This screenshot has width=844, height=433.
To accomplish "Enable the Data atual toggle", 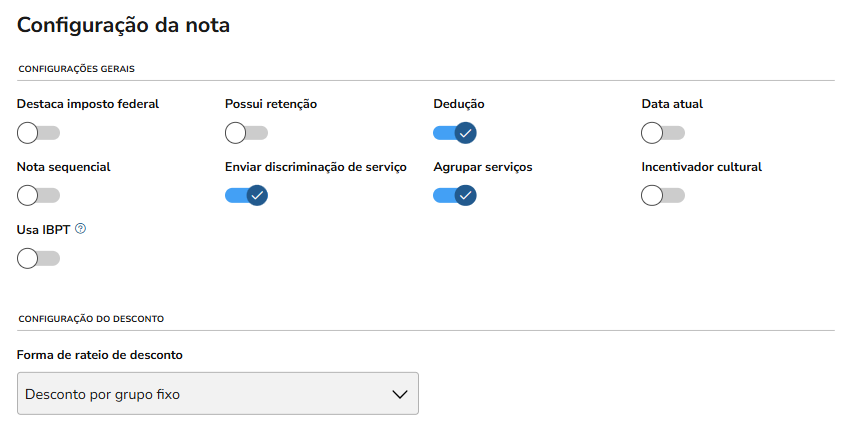I will (x=662, y=133).
